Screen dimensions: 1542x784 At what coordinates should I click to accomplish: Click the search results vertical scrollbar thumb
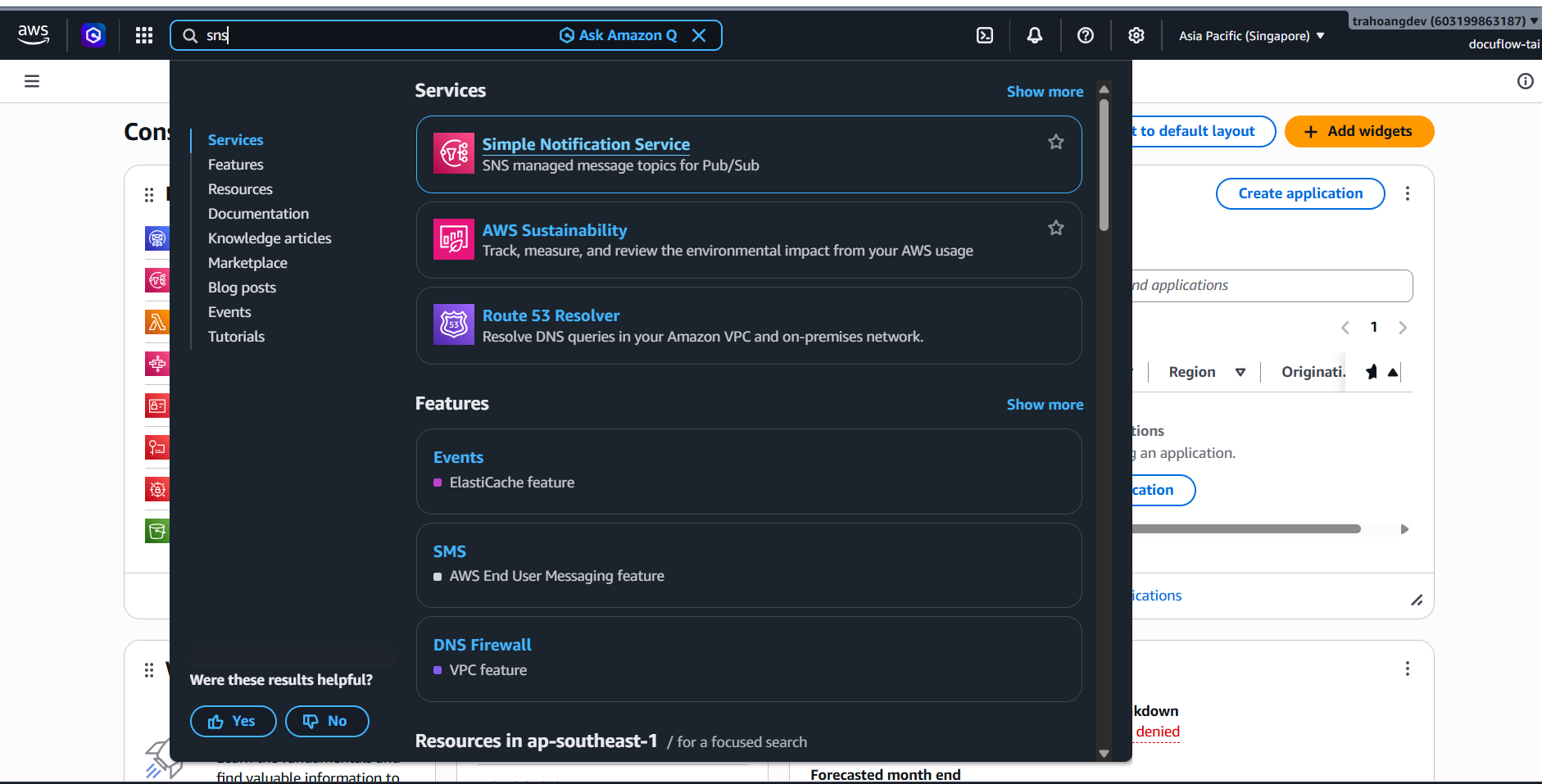[1104, 164]
